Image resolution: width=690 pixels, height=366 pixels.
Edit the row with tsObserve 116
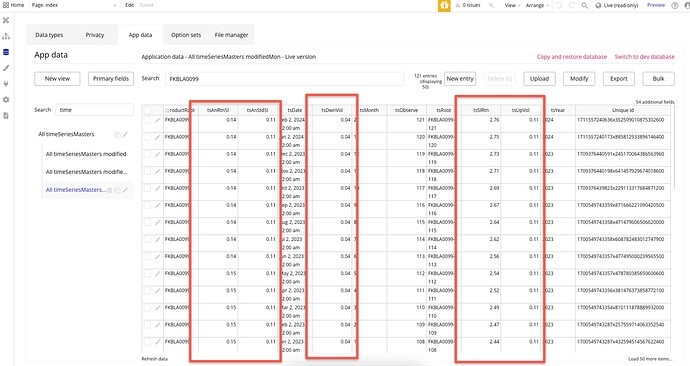tap(158, 205)
